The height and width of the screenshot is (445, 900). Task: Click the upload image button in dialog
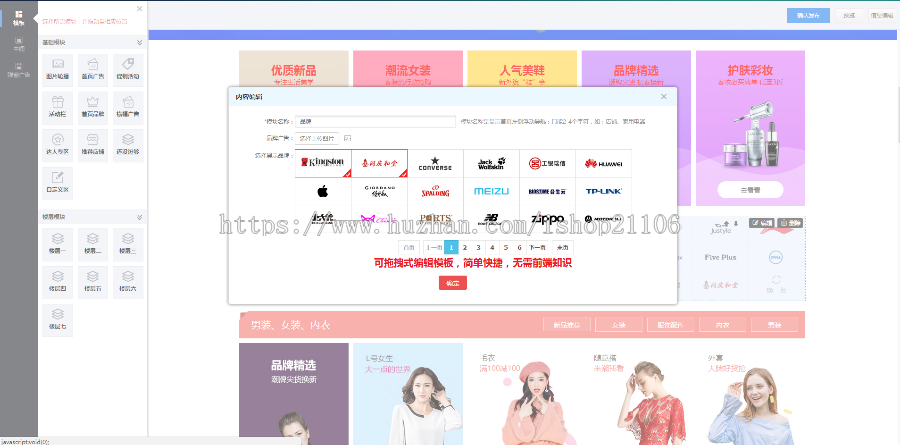click(317, 138)
